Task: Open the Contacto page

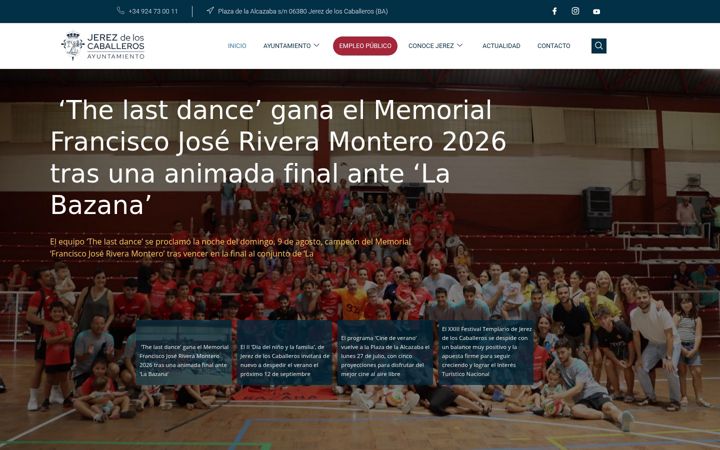Action: pos(554,46)
